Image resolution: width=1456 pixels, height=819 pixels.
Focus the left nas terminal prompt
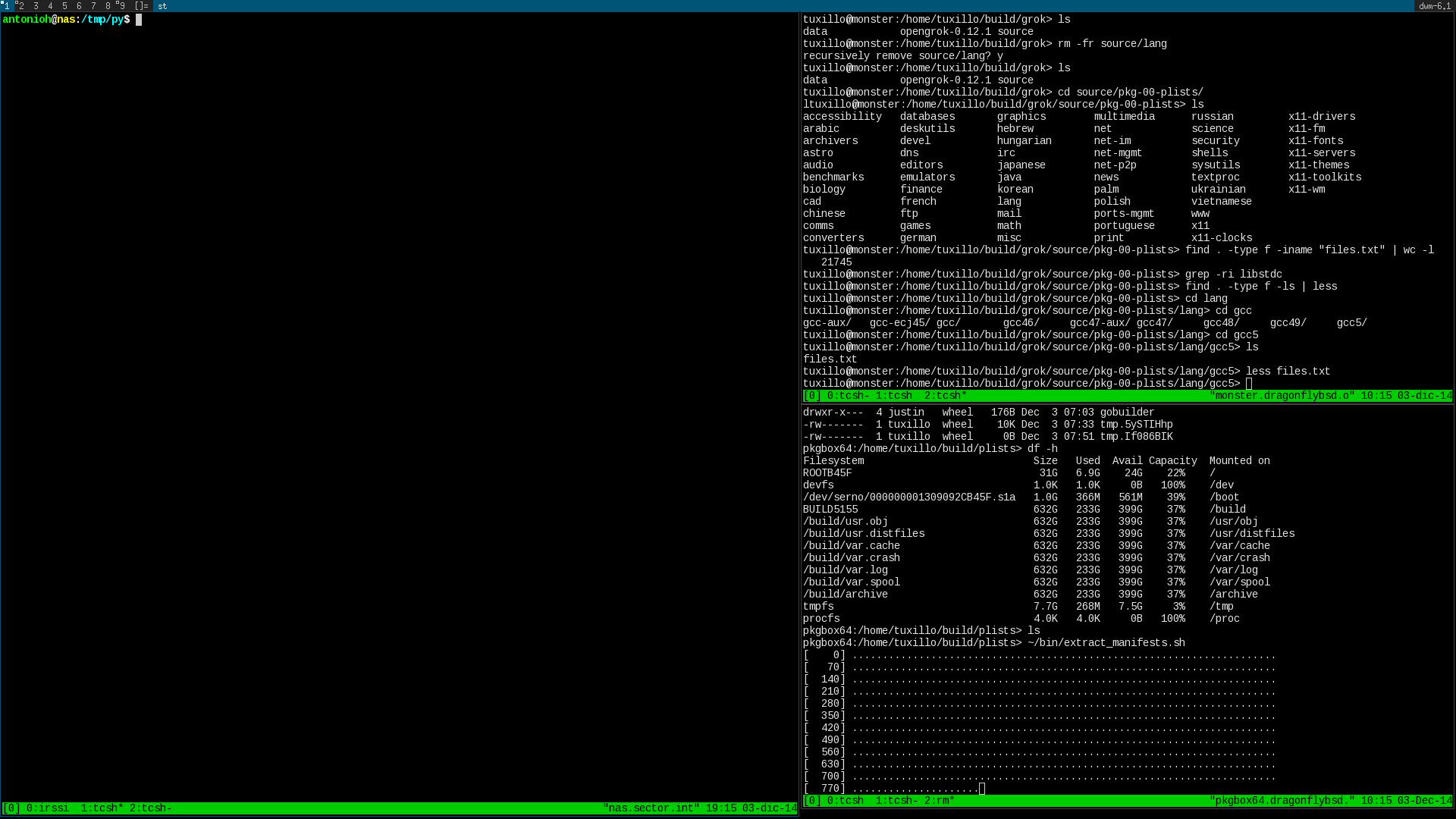139,20
